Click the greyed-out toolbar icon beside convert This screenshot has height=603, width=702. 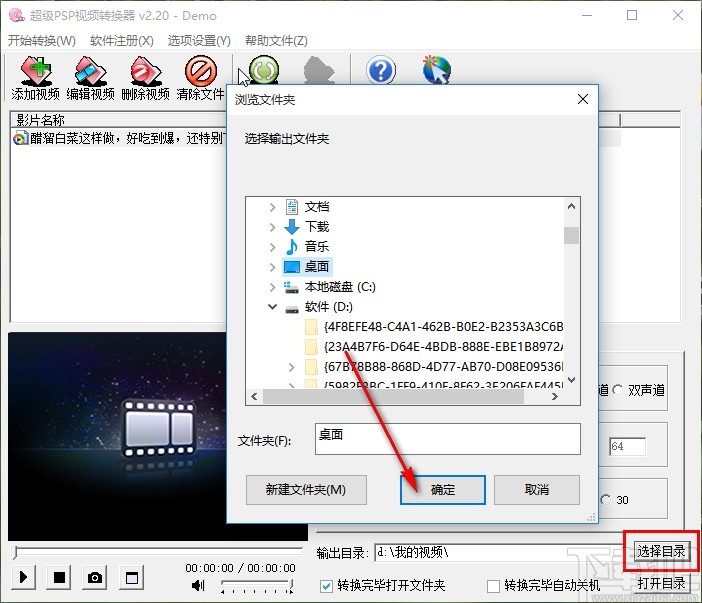click(x=319, y=70)
